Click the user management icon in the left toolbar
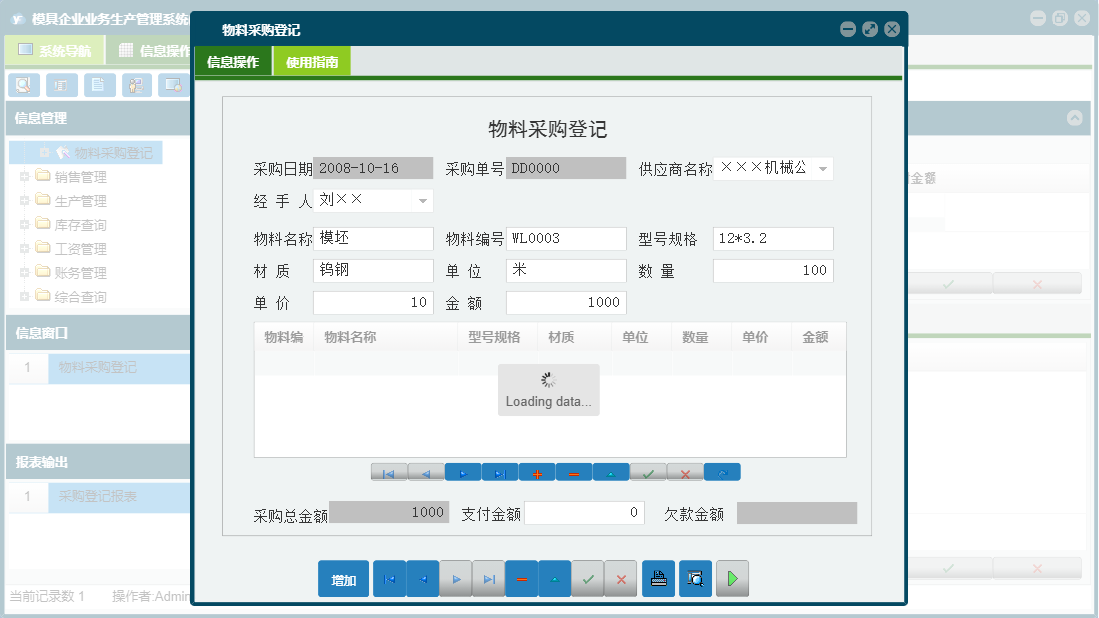 [x=135, y=85]
